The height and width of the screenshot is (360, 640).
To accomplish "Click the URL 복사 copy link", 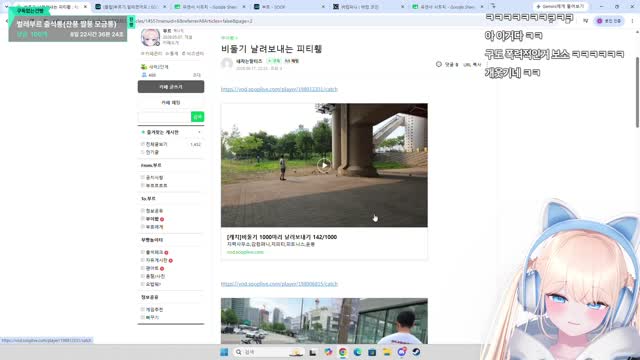I will point(472,64).
